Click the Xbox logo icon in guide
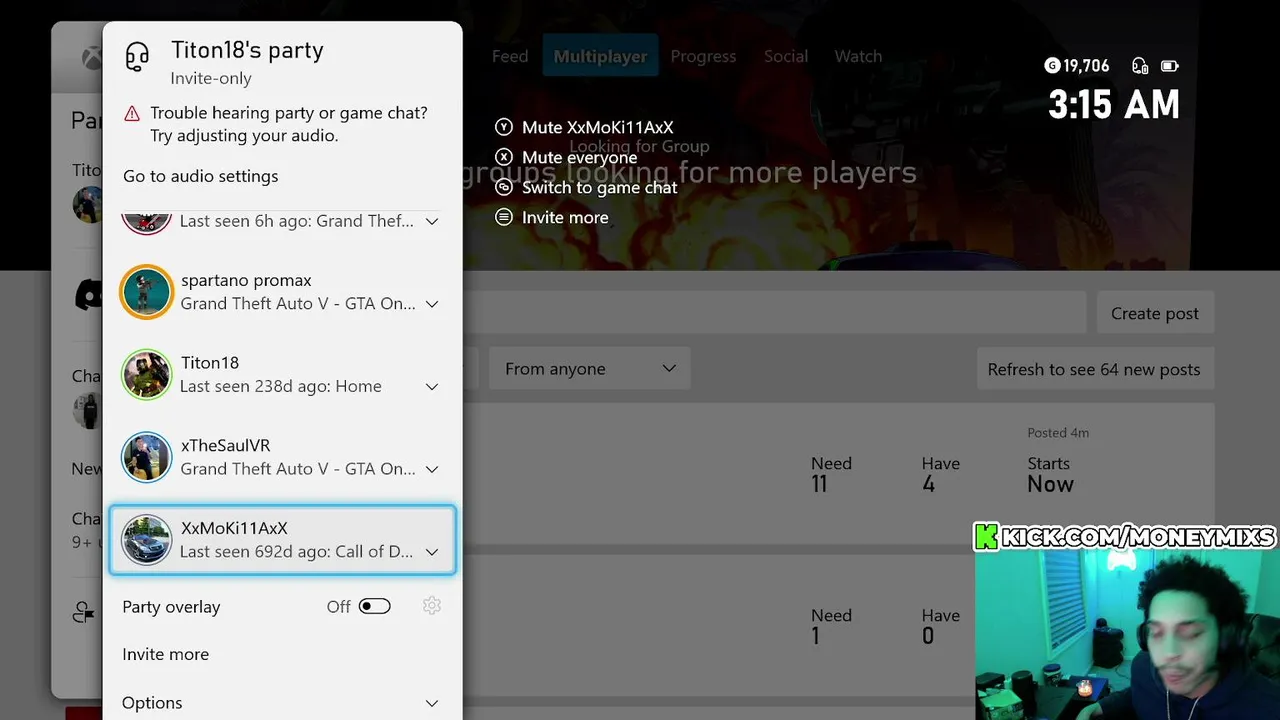1280x720 pixels. click(92, 58)
